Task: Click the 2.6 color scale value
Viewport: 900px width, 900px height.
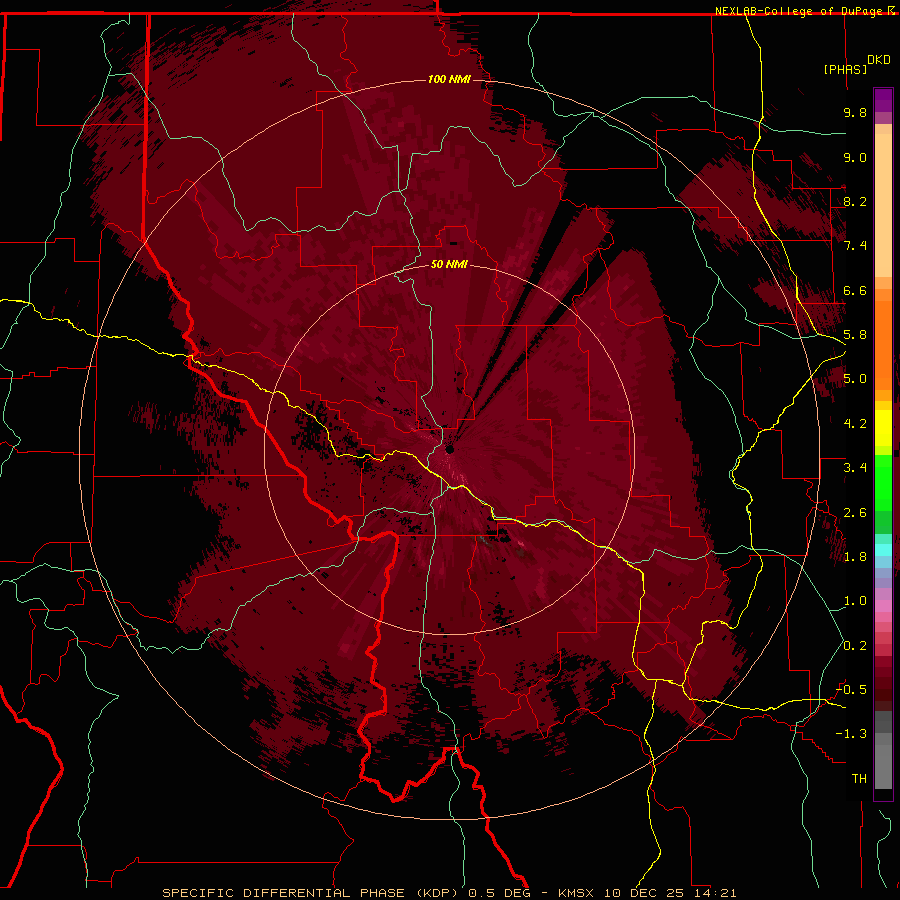Action: (x=855, y=513)
